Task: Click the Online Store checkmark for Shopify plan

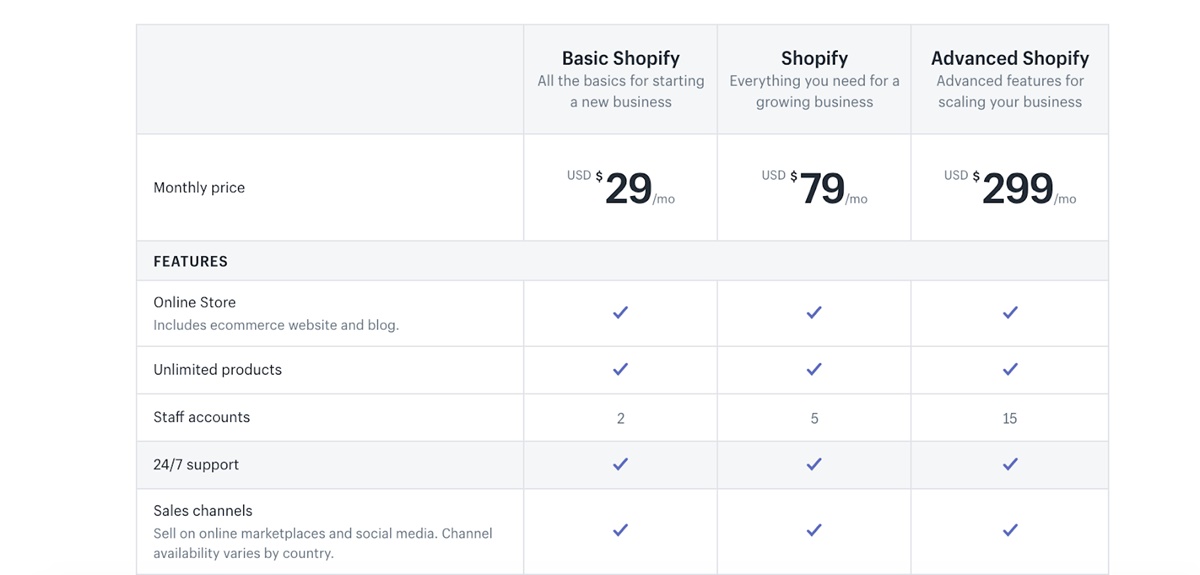Action: coord(814,313)
